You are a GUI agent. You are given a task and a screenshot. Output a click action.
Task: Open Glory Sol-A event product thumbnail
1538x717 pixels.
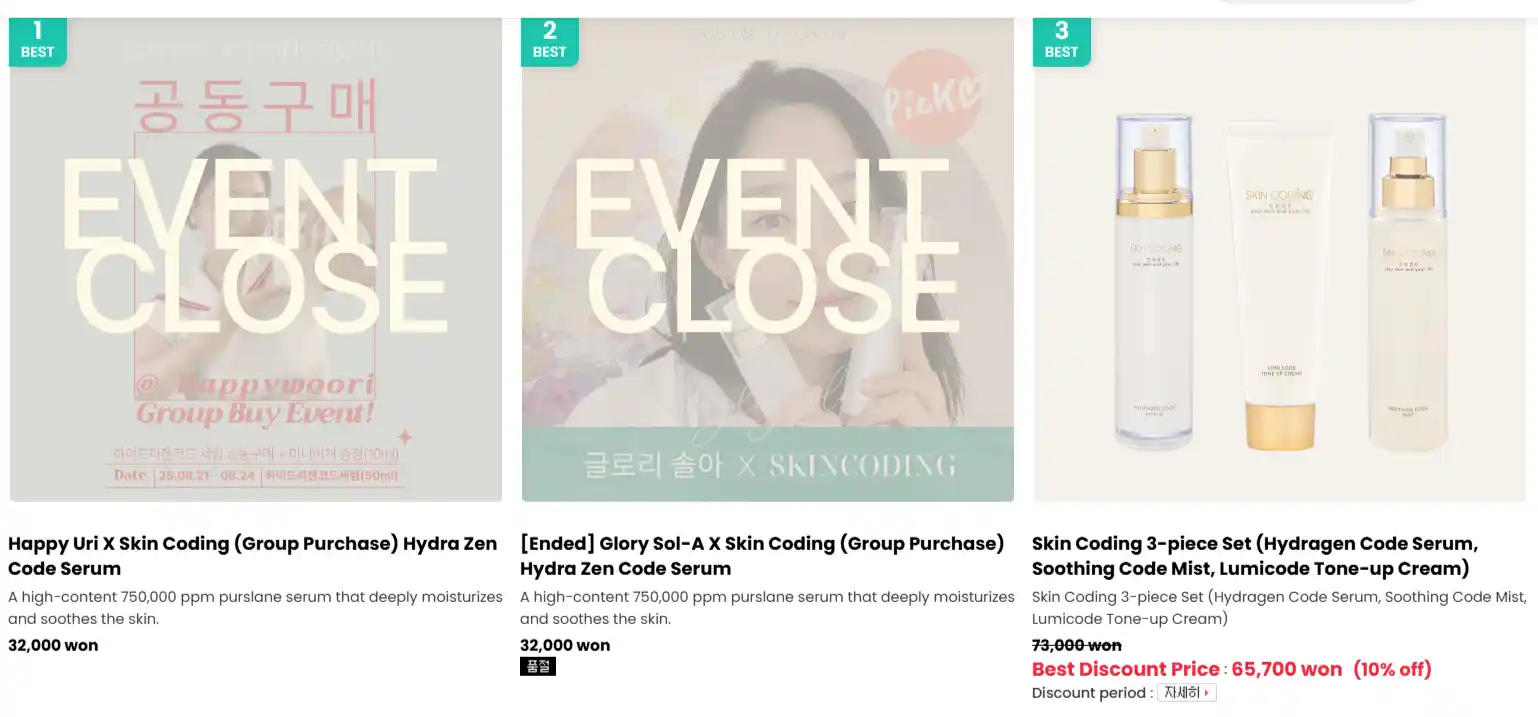(767, 260)
